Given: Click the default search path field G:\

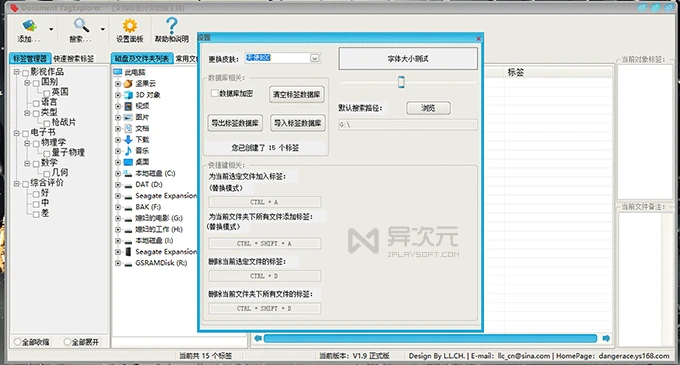Looking at the screenshot, I should [x=408, y=125].
